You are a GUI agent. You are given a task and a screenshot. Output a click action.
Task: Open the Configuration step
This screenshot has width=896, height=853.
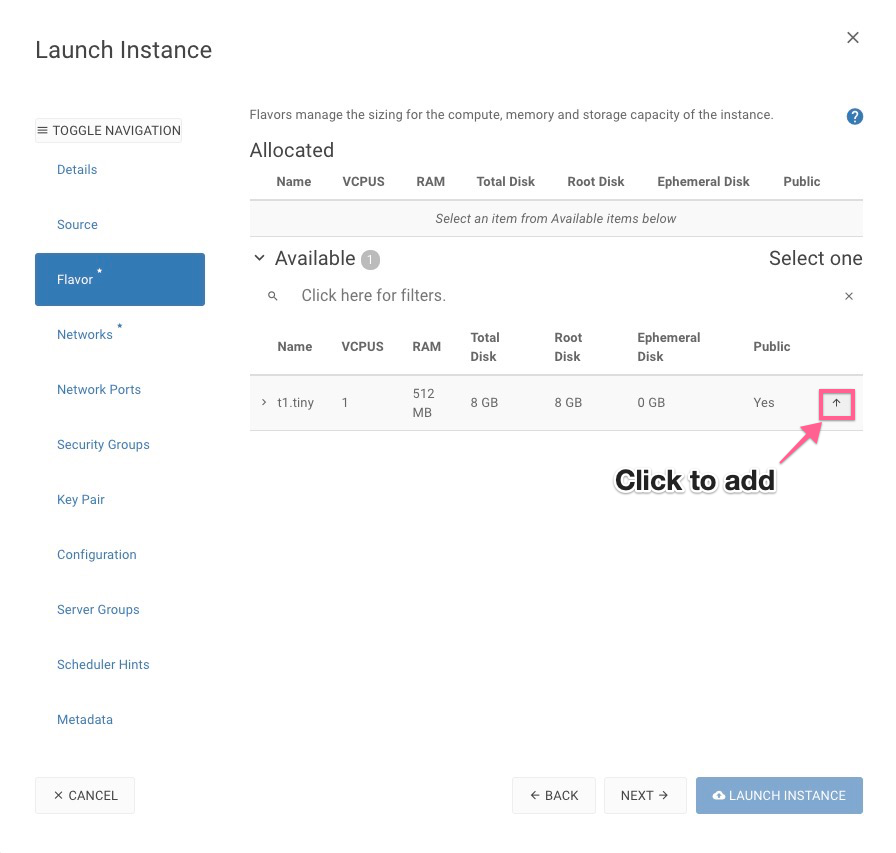coord(97,555)
